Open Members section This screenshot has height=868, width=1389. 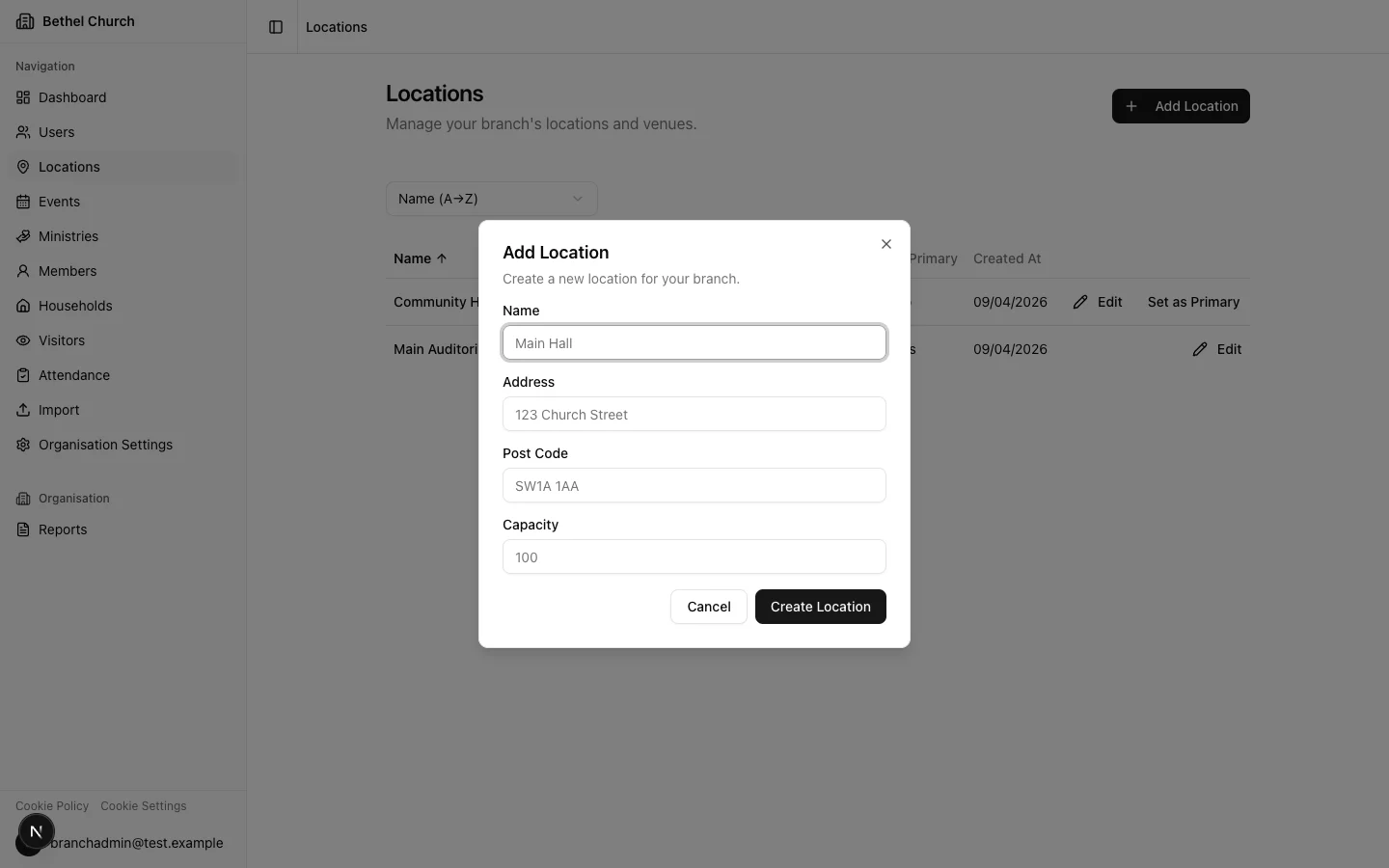pyautogui.click(x=123, y=271)
